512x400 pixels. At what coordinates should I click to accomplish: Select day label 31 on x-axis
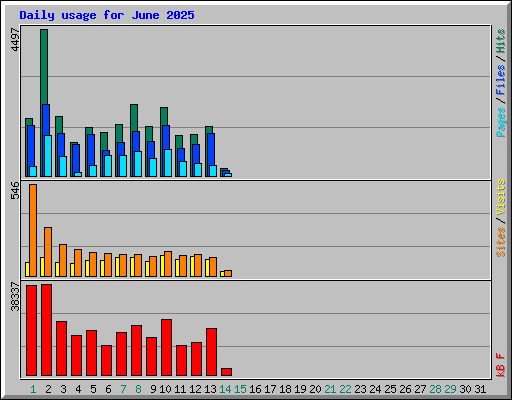point(480,389)
